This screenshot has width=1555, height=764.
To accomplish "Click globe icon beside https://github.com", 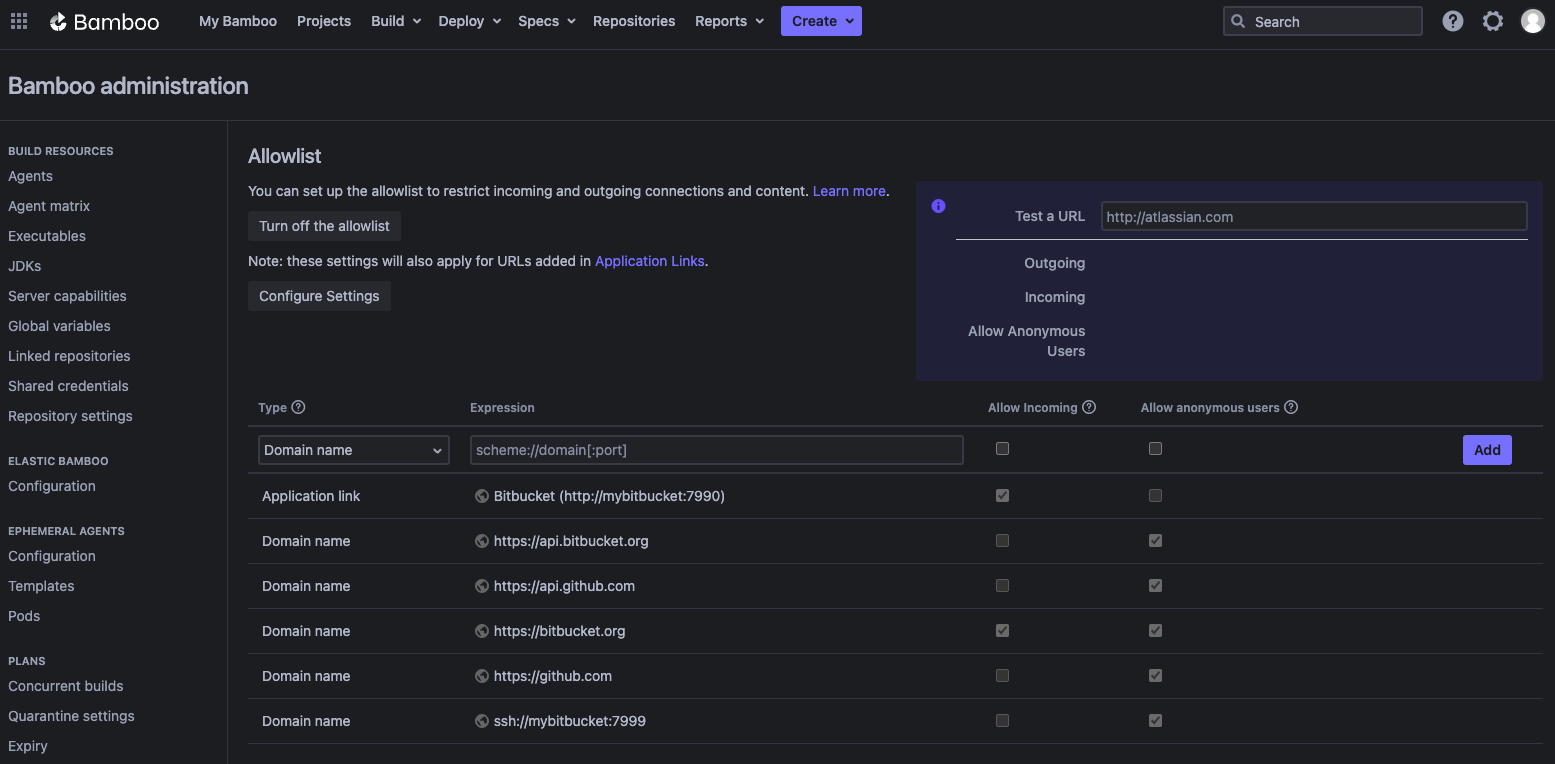I will coord(482,676).
